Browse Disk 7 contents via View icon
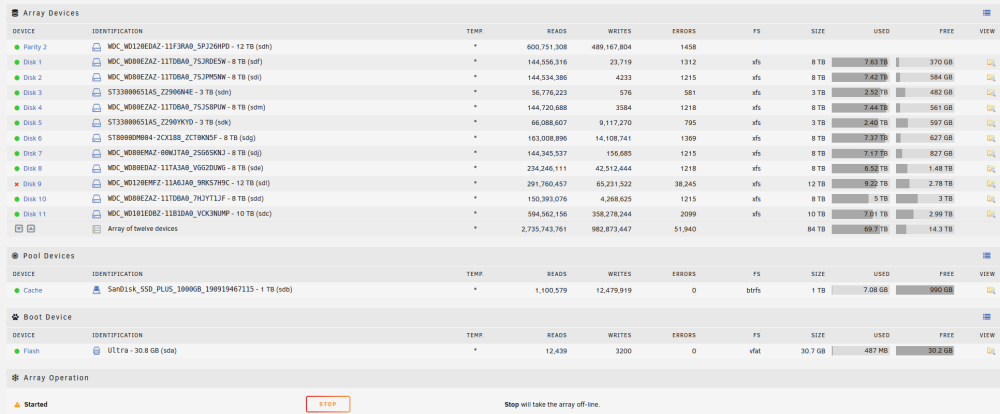Image resolution: width=1000 pixels, height=414 pixels. click(990, 154)
